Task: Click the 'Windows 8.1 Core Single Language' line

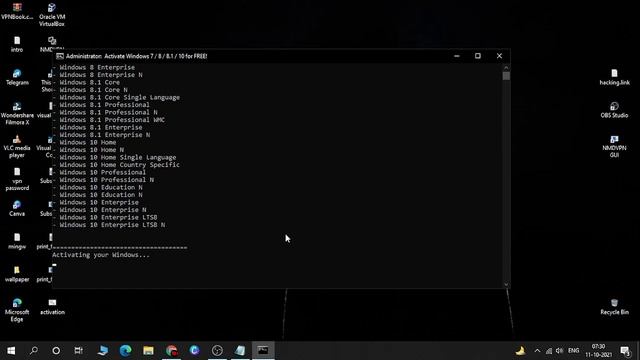Action: click(x=120, y=97)
